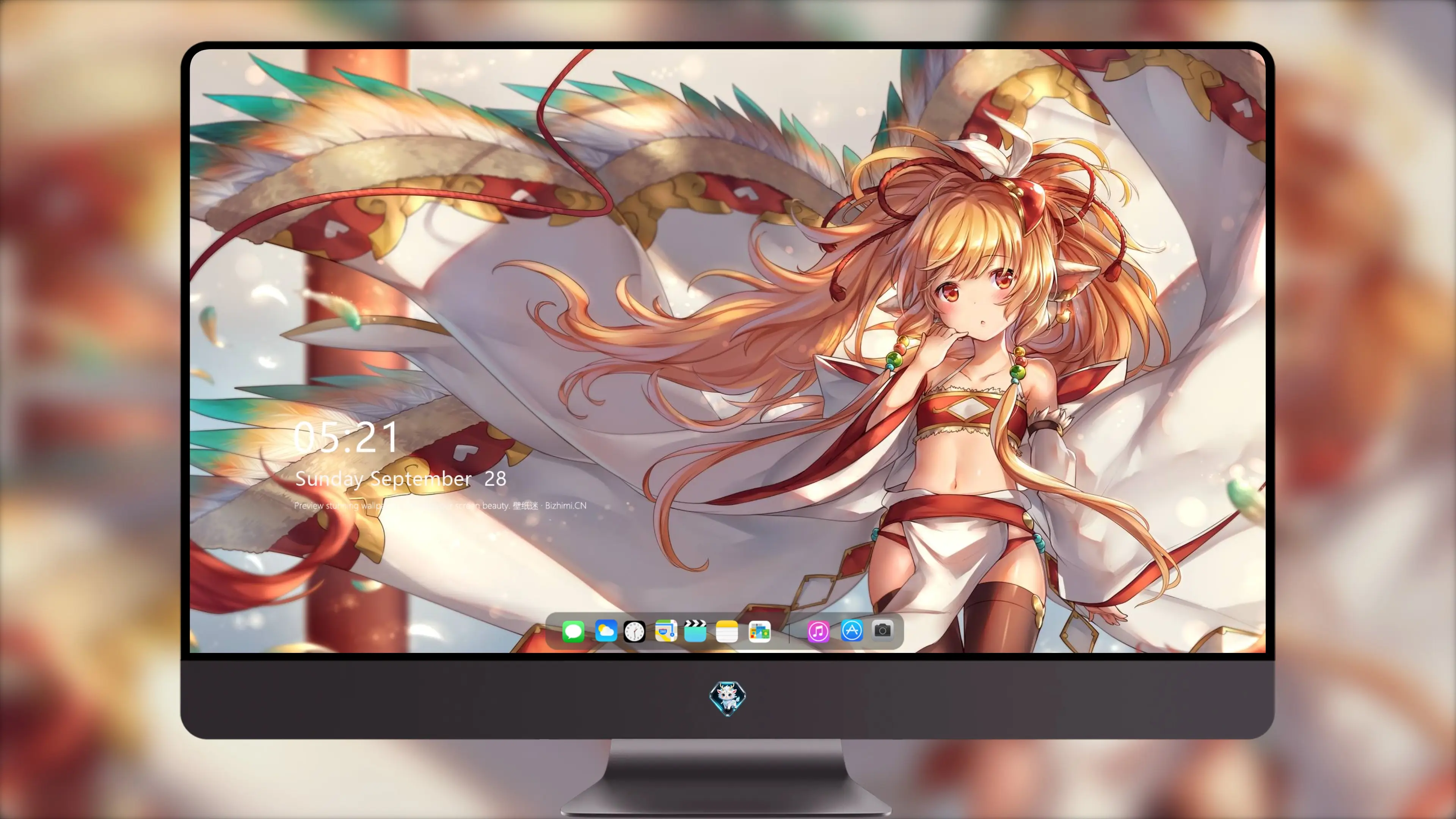The image size is (1456, 819).
Task: Open the Maps app in the dock
Action: [x=666, y=631]
